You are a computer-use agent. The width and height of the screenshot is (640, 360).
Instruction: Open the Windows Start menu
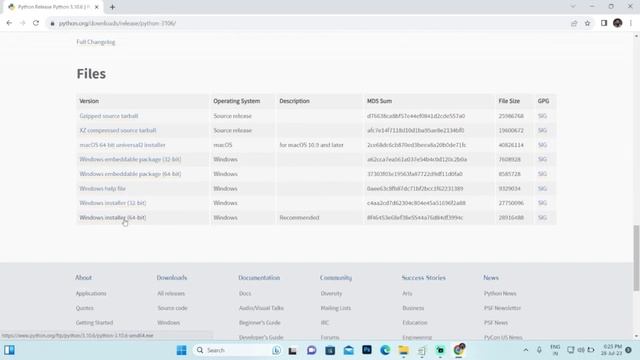[x=182, y=350]
